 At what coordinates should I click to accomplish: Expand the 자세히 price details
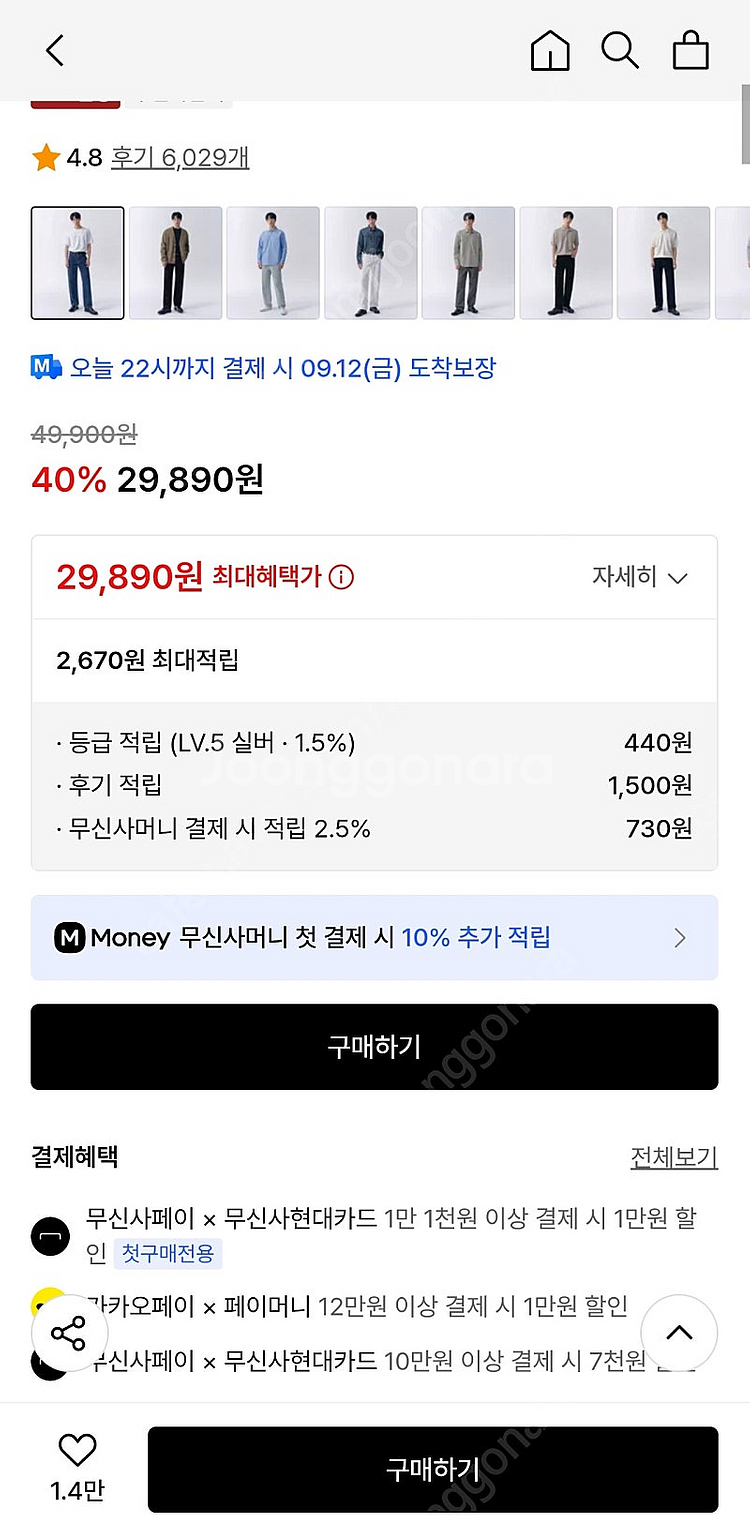point(640,577)
